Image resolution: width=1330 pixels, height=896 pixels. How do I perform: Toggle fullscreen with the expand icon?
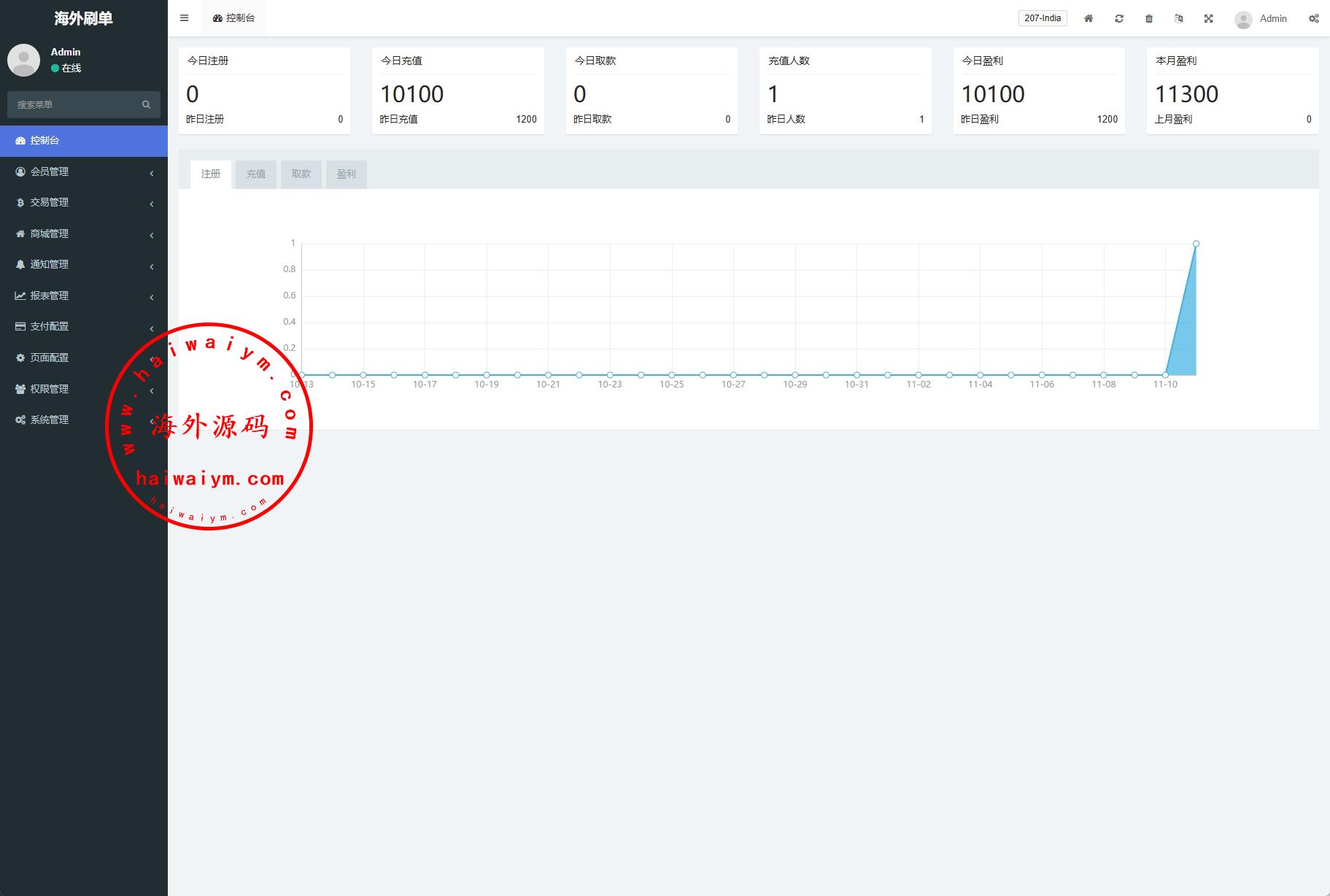pyautogui.click(x=1208, y=18)
